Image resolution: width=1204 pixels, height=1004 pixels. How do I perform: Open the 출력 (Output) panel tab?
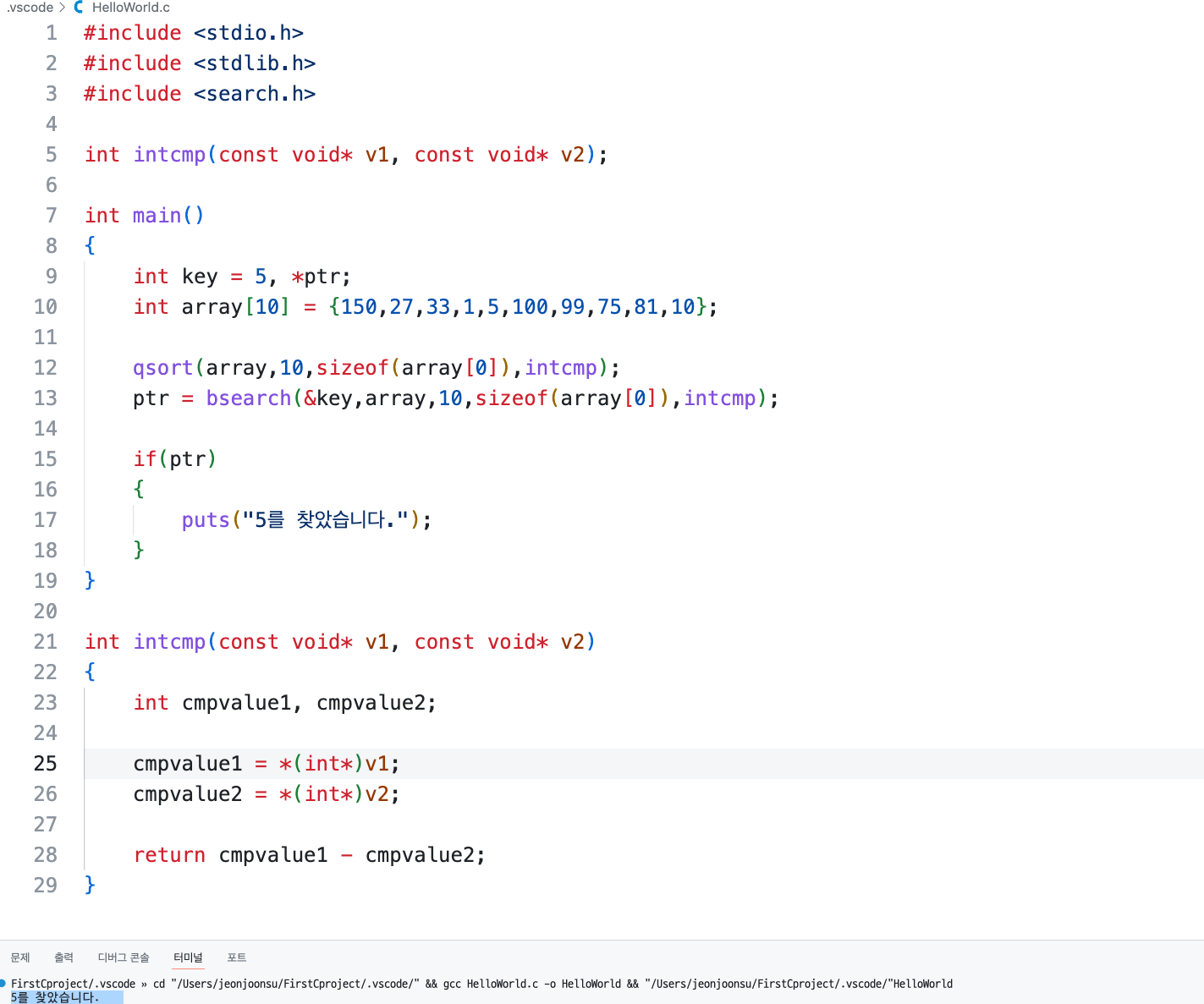(63, 957)
